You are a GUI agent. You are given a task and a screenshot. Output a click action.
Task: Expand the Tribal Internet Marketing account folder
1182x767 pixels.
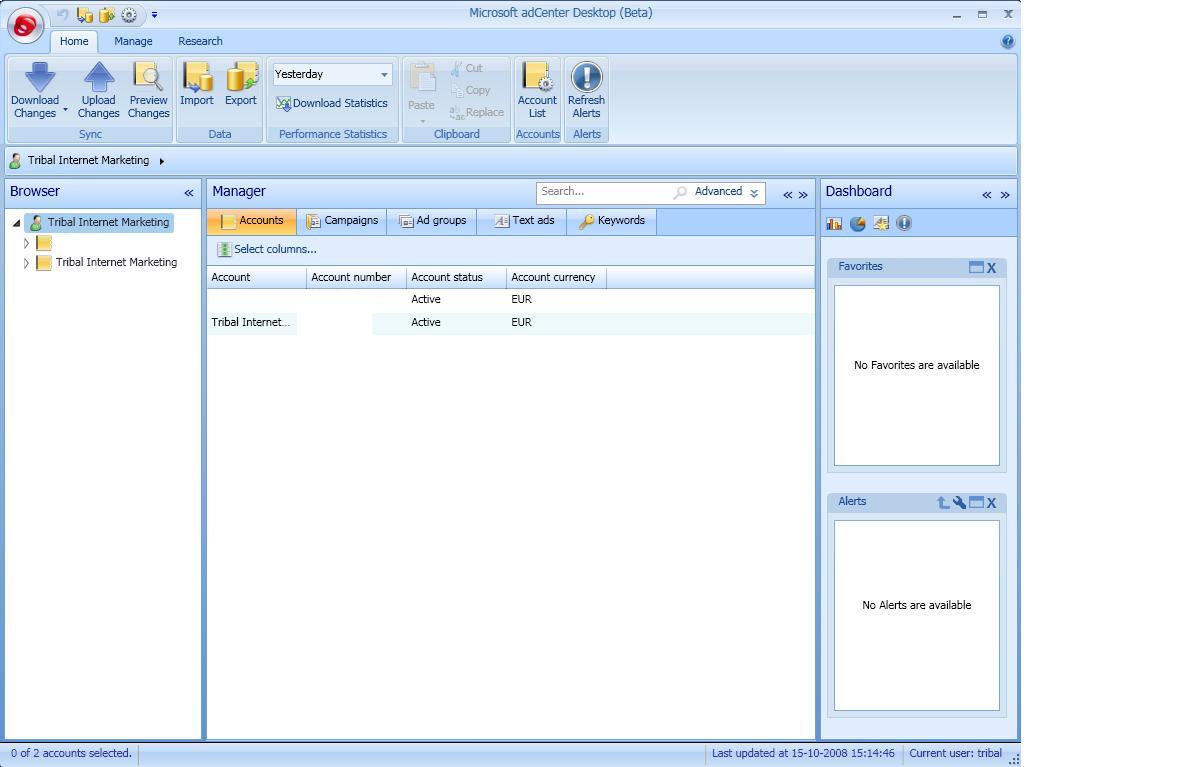point(26,263)
